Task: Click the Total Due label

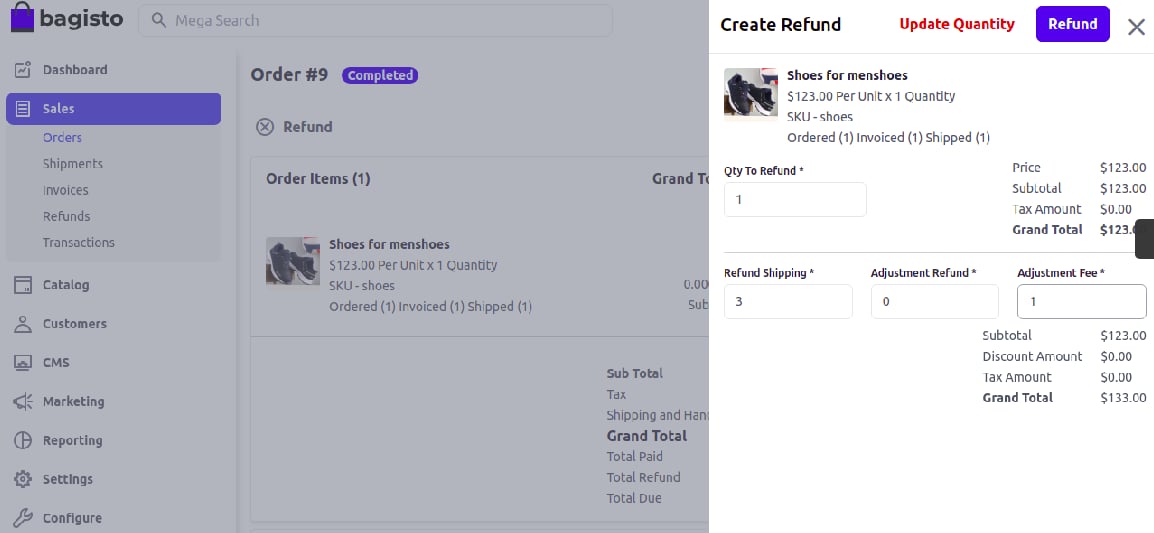Action: [x=634, y=498]
